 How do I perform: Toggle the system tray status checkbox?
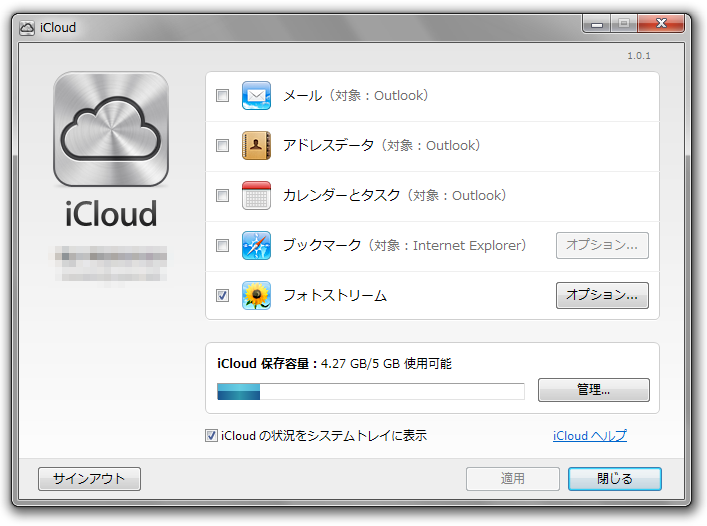point(211,436)
